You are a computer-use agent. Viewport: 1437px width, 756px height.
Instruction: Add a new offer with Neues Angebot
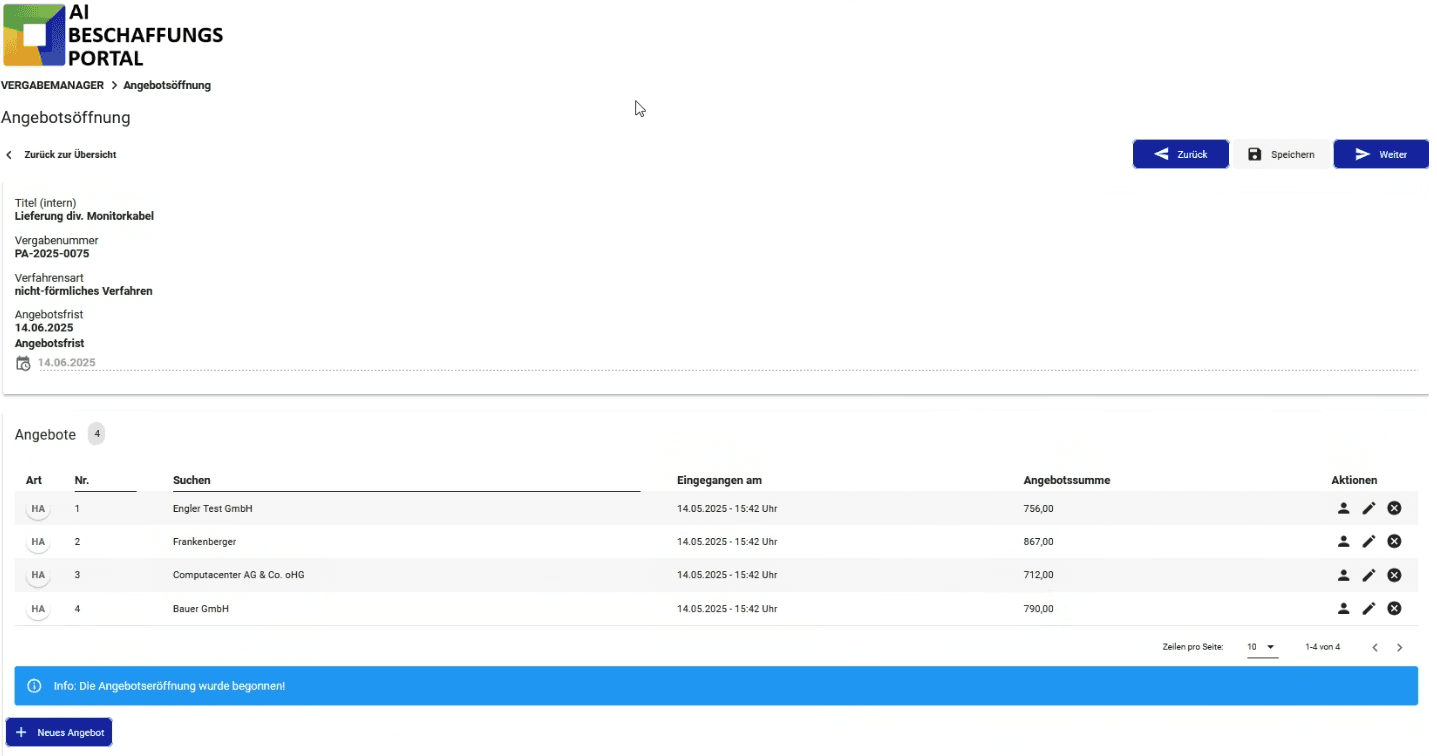tap(60, 732)
